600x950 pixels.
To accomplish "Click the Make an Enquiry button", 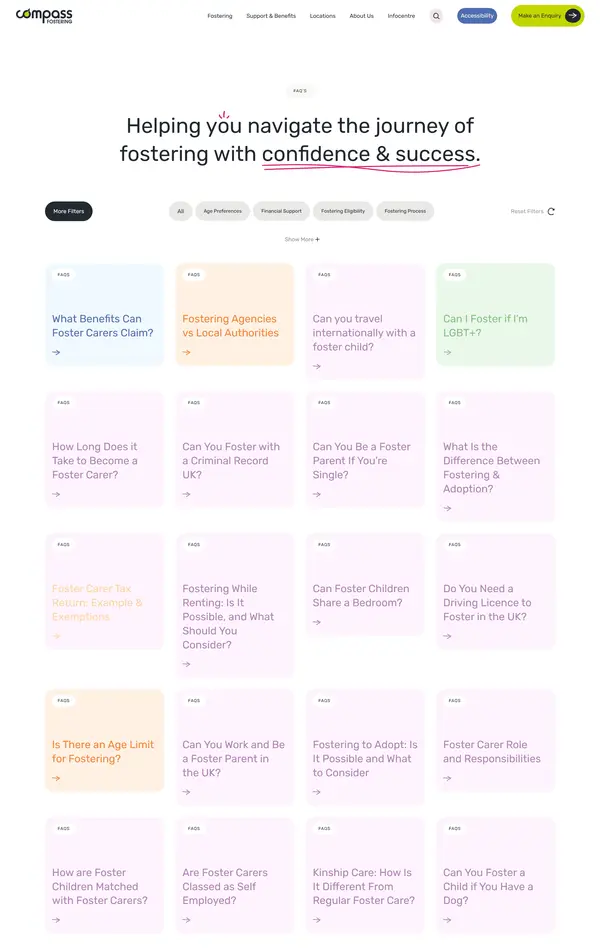I will point(547,16).
